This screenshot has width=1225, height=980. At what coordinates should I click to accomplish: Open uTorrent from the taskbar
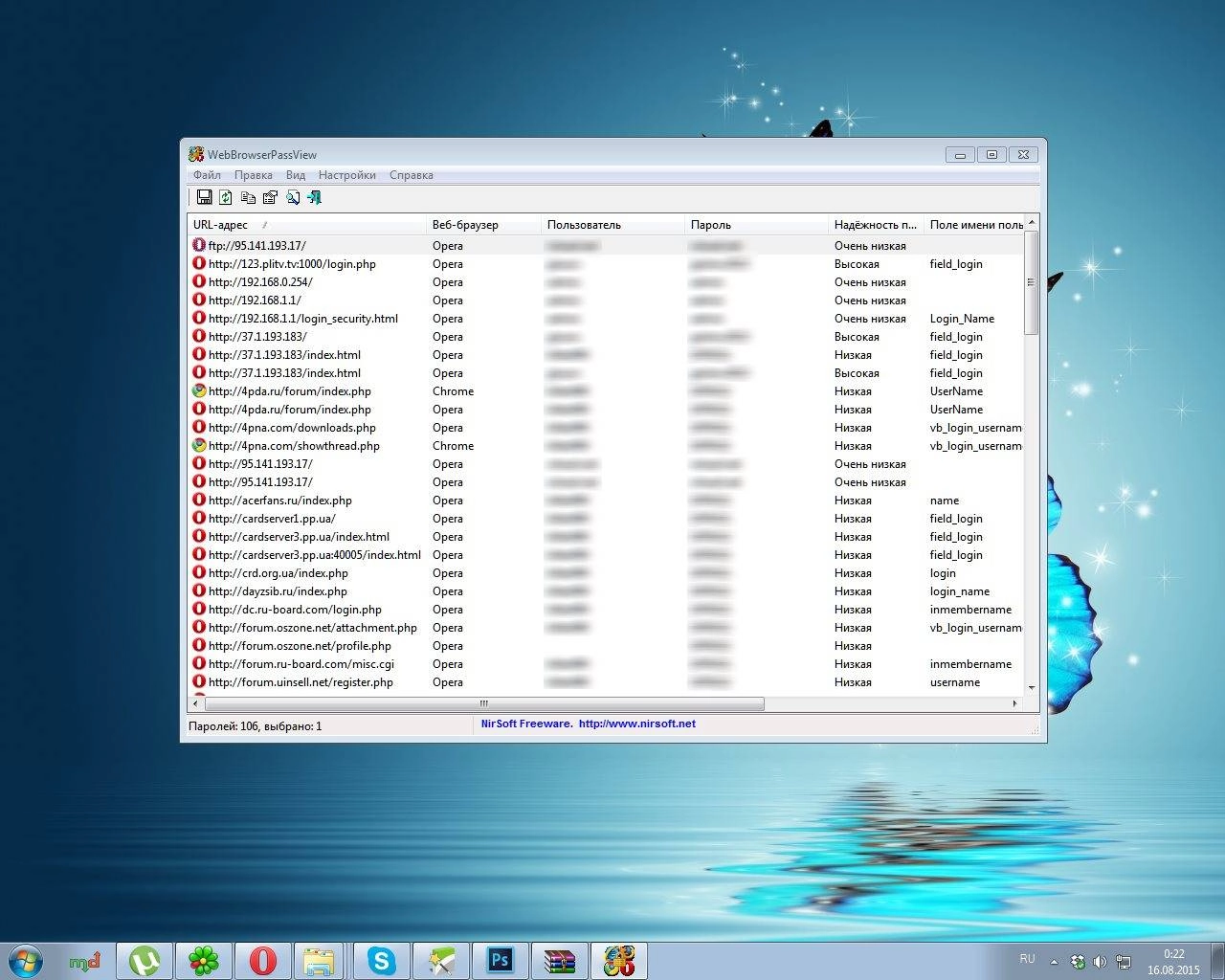(x=145, y=960)
